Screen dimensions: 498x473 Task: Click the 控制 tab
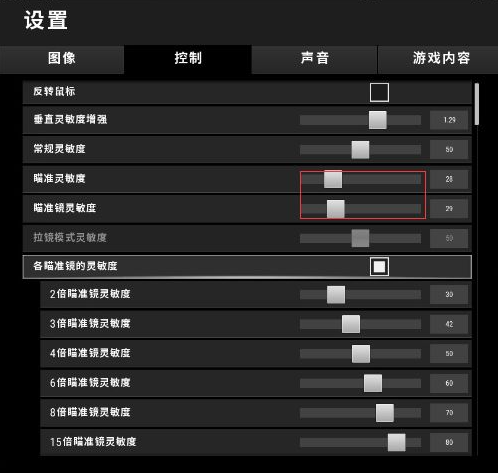click(x=188, y=59)
